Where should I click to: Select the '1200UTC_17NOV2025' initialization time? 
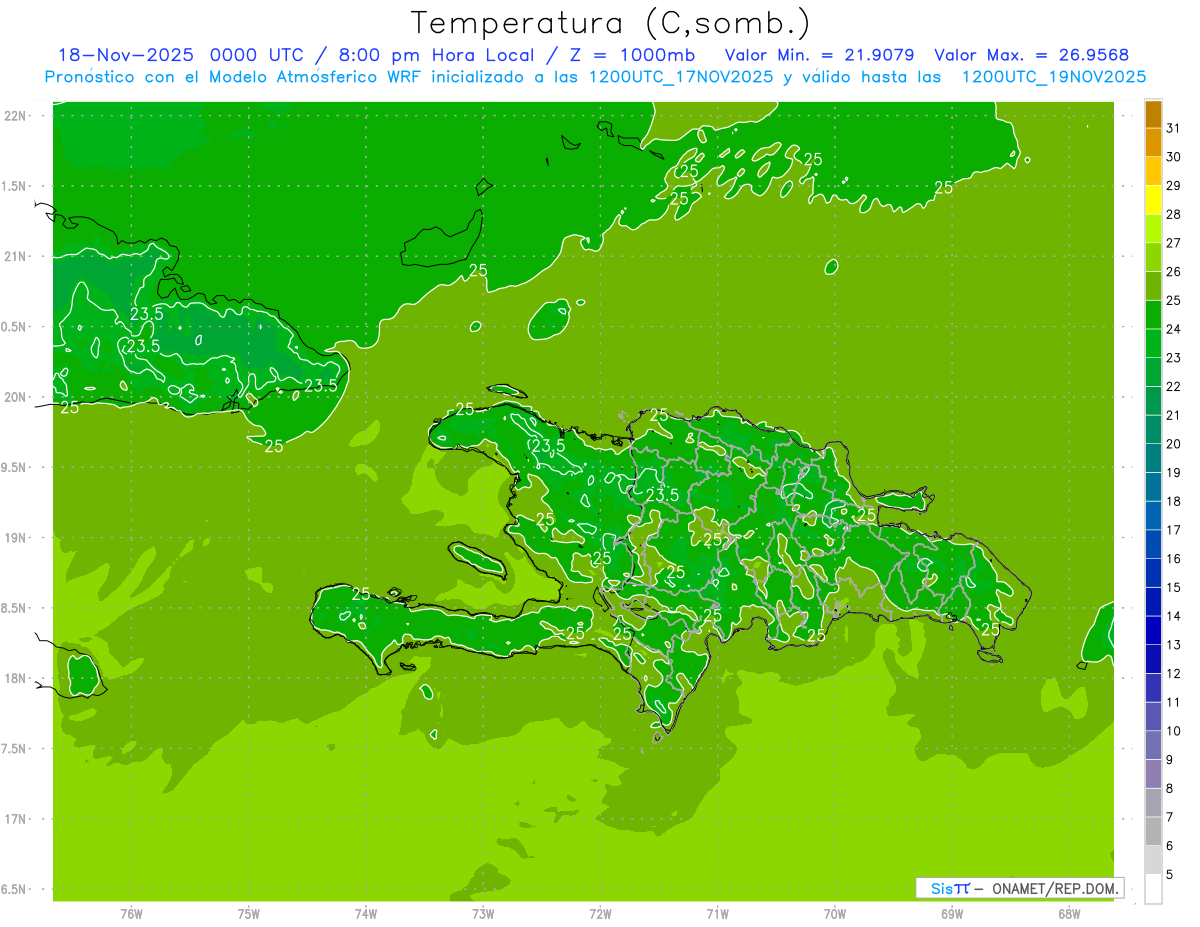(680, 77)
